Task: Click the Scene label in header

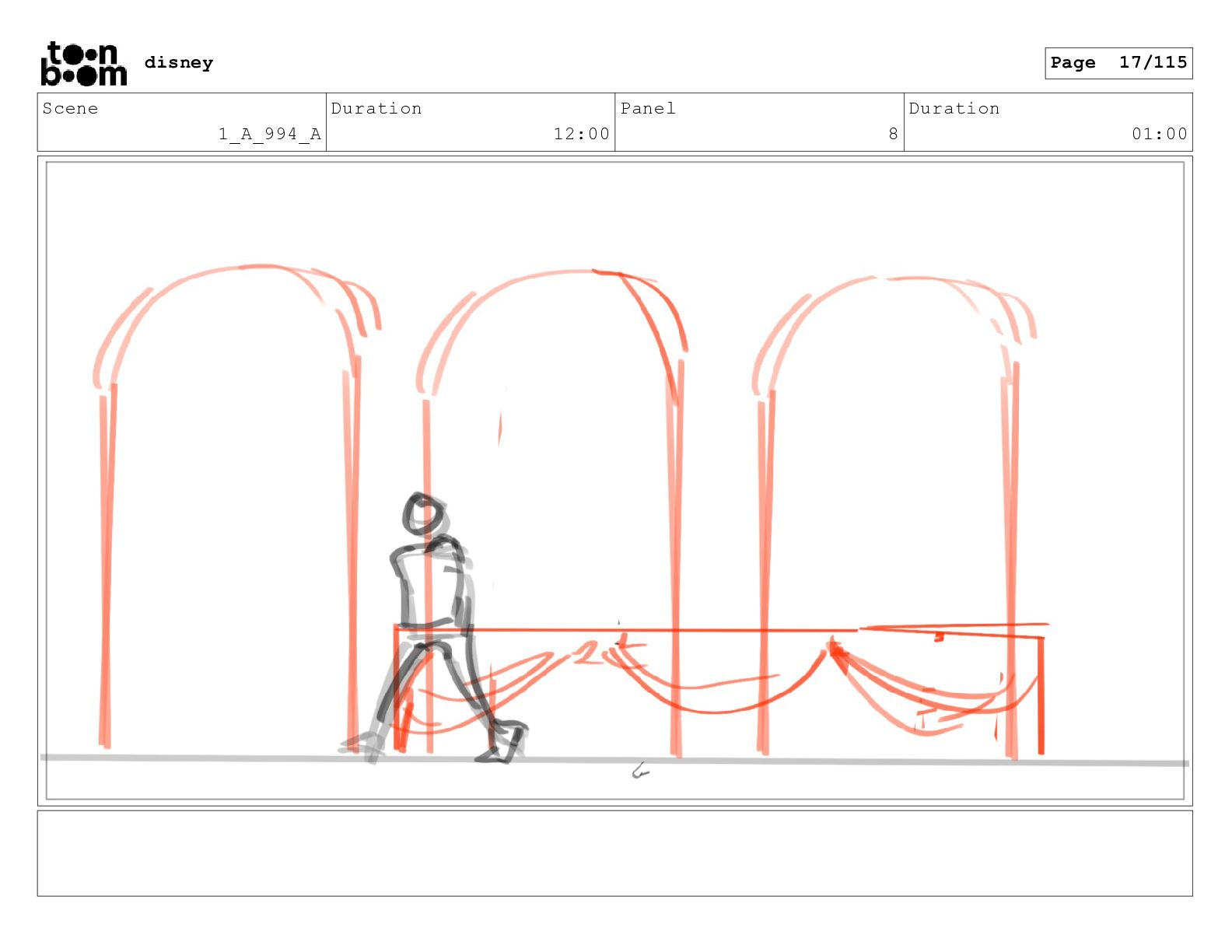Action: click(x=71, y=109)
